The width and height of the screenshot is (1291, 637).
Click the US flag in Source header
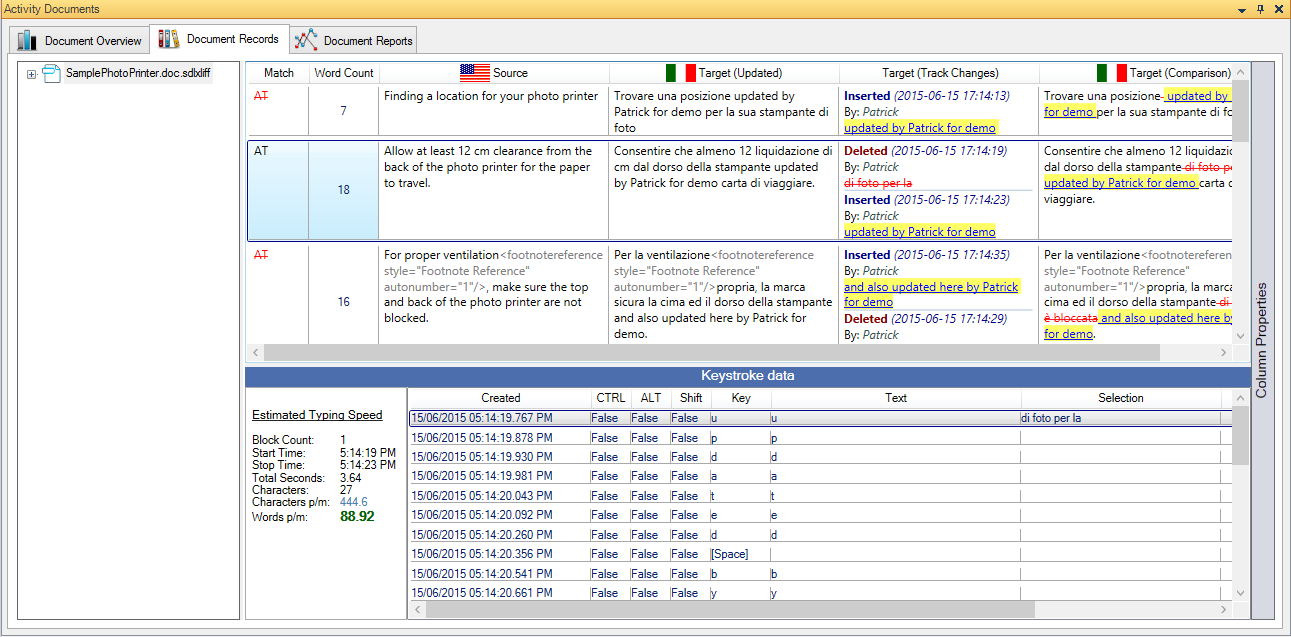click(x=475, y=73)
